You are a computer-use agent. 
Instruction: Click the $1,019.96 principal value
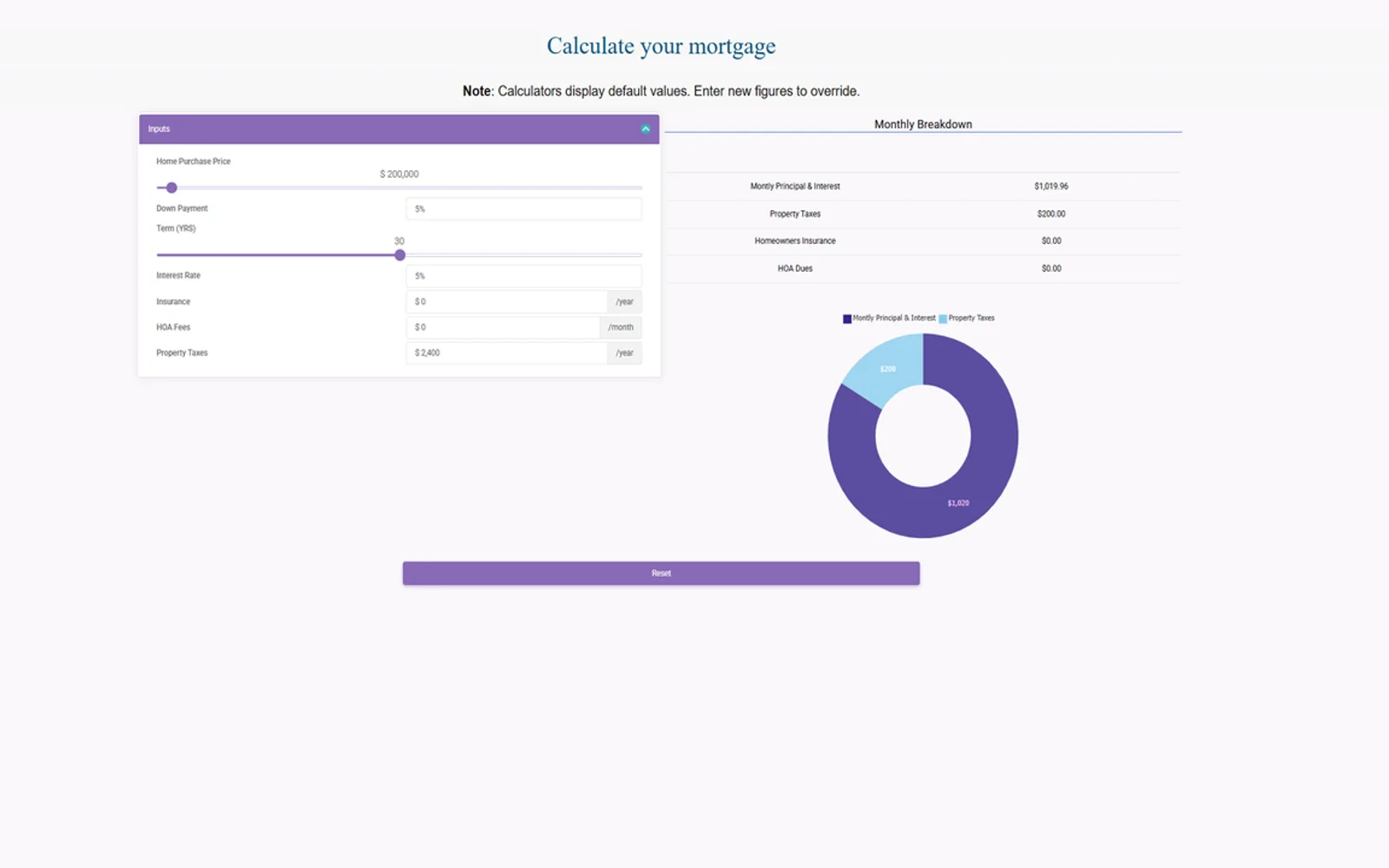tap(1050, 186)
